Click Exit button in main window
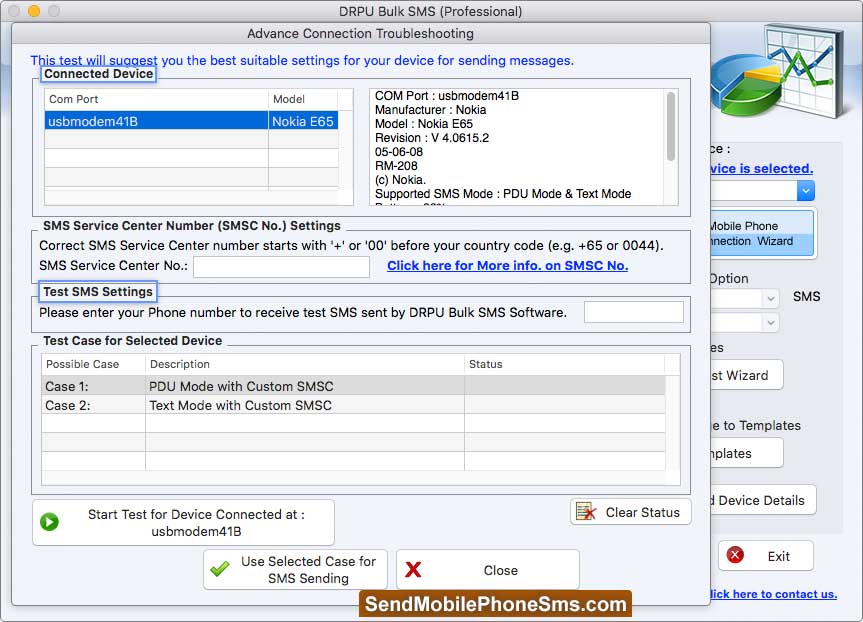Screen dimensions: 863x622 pos(766,556)
